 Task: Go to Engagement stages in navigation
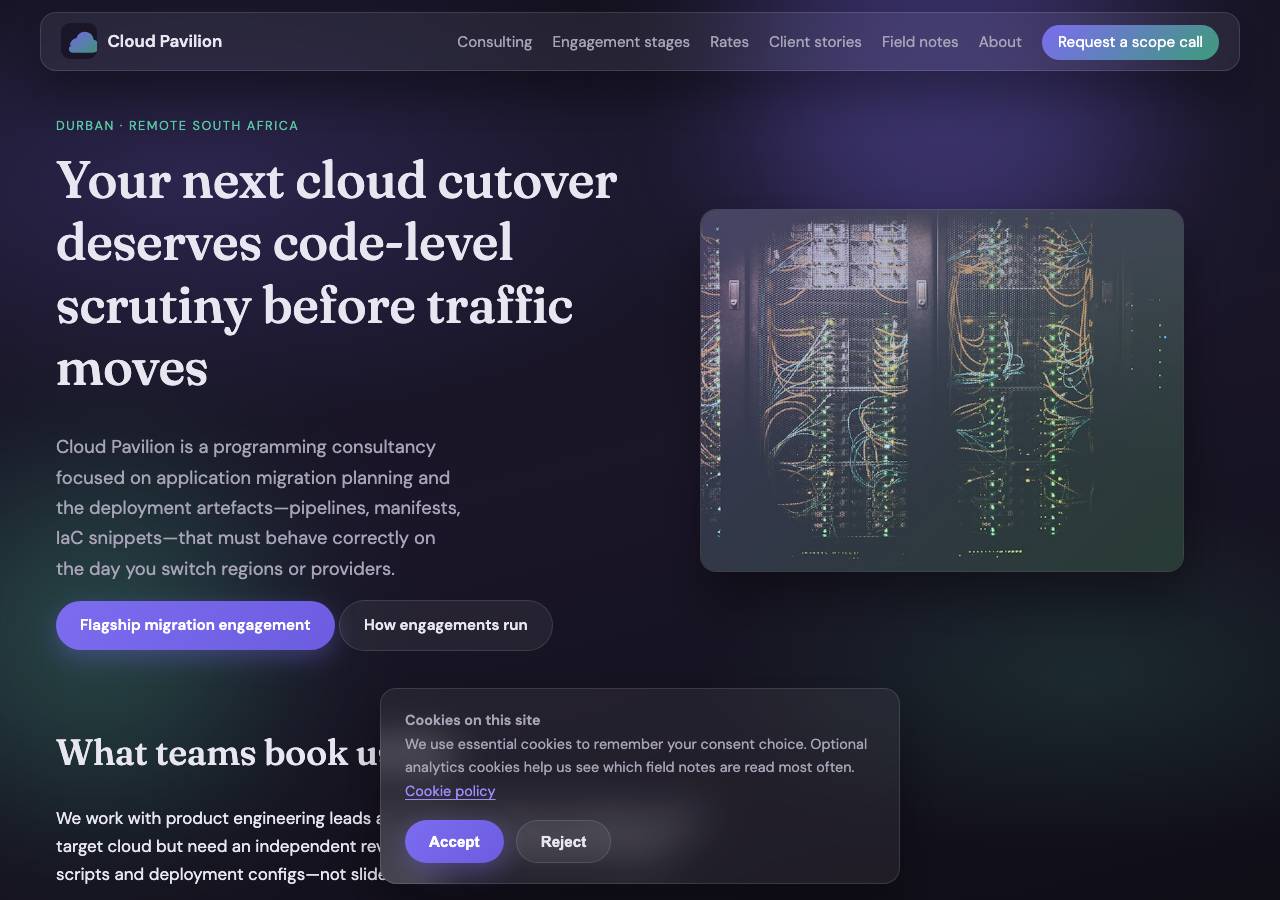tap(621, 42)
